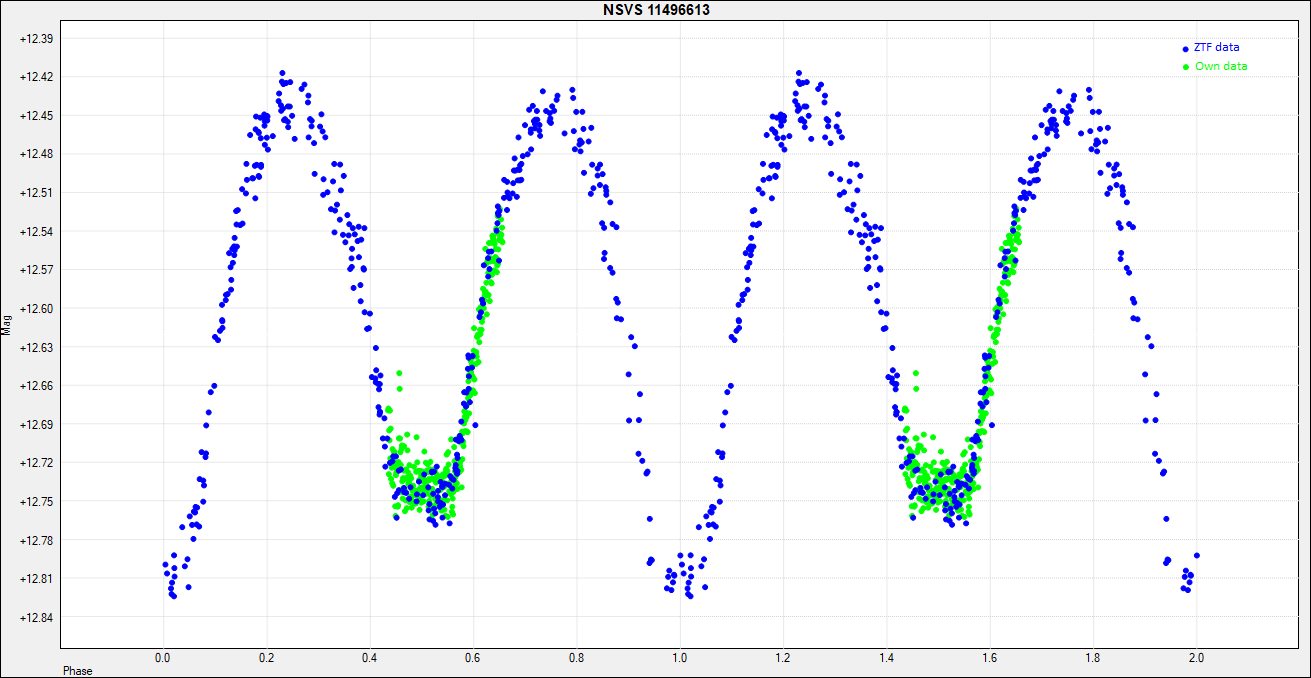1311x678 pixels.
Task: Click the +12.66 magnitude axis tick label
Action: (36, 385)
